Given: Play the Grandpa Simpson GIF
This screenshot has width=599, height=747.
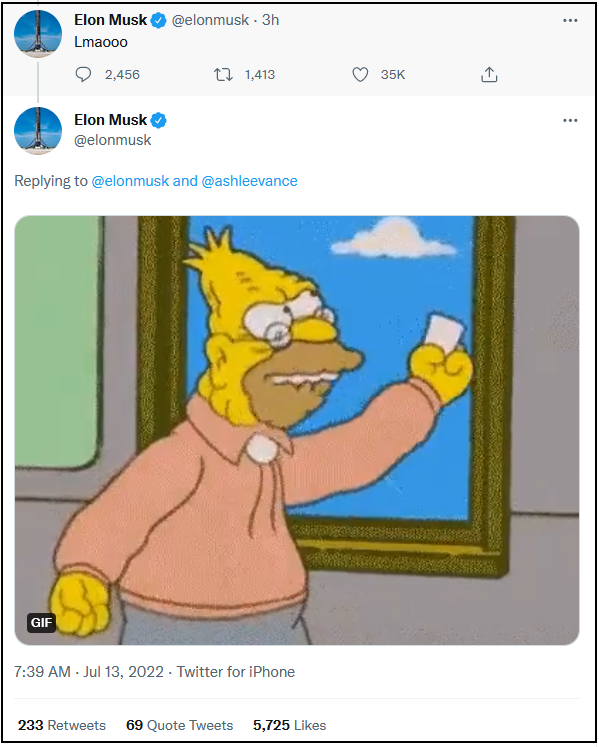Looking at the screenshot, I should click(x=297, y=430).
